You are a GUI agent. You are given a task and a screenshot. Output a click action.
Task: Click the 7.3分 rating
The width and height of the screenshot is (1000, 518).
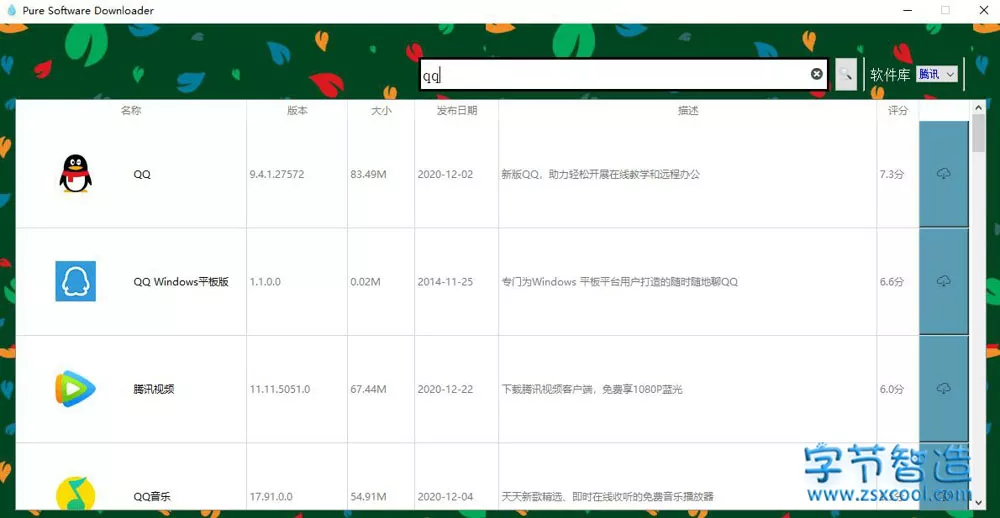pos(892,174)
